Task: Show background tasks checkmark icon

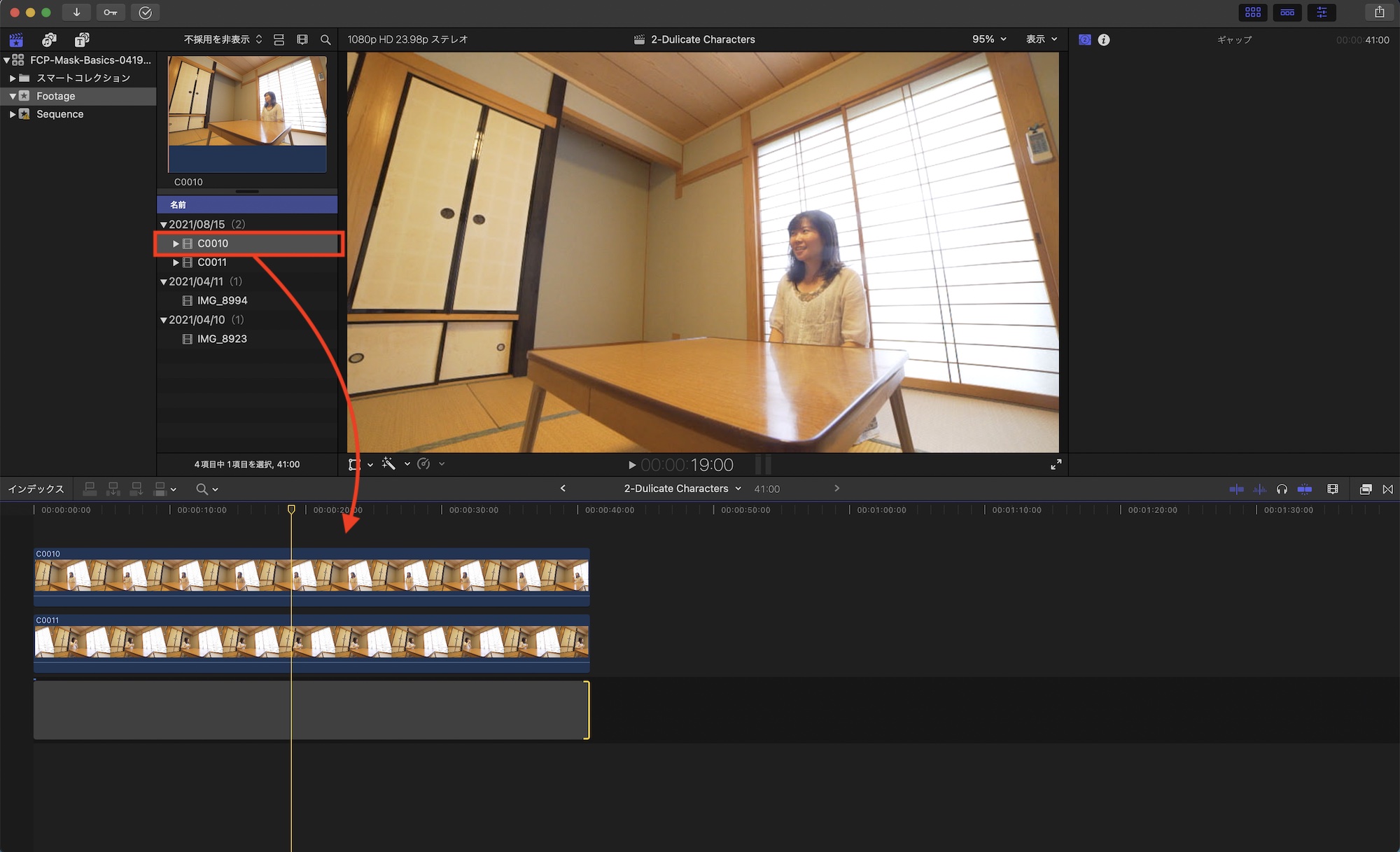Action: coord(145,12)
